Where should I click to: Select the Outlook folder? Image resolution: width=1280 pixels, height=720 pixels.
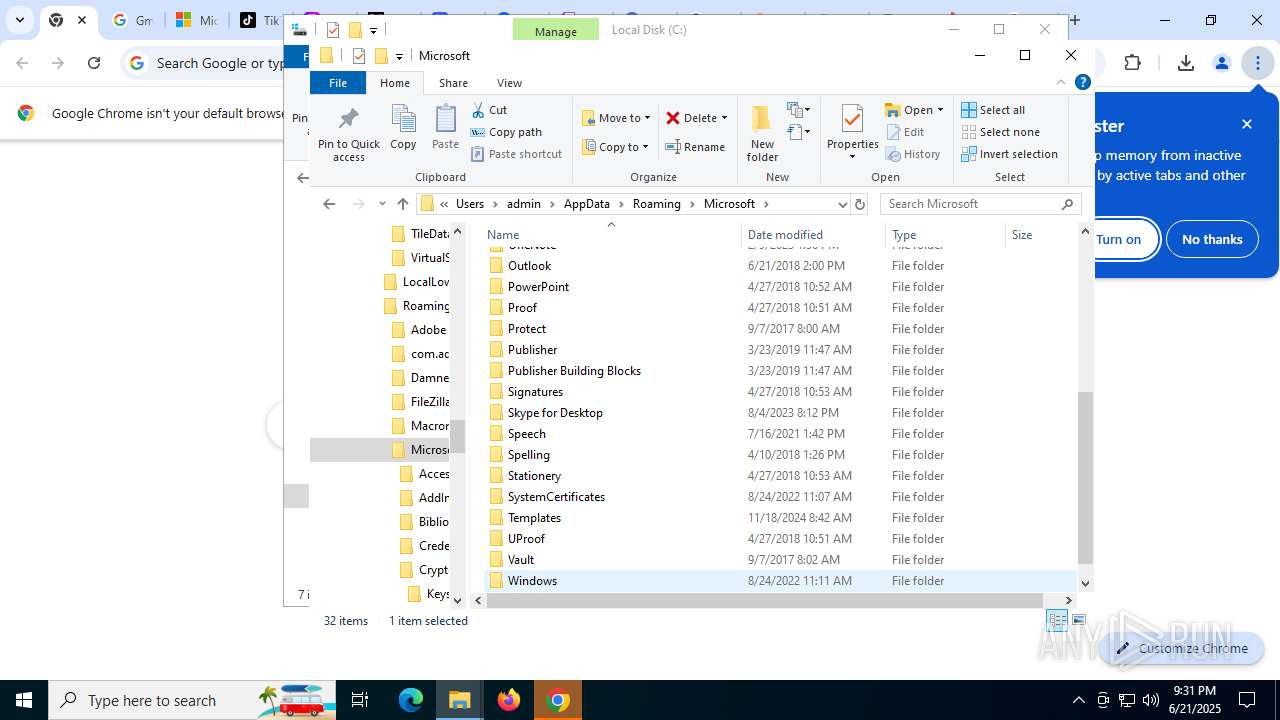coord(529,266)
